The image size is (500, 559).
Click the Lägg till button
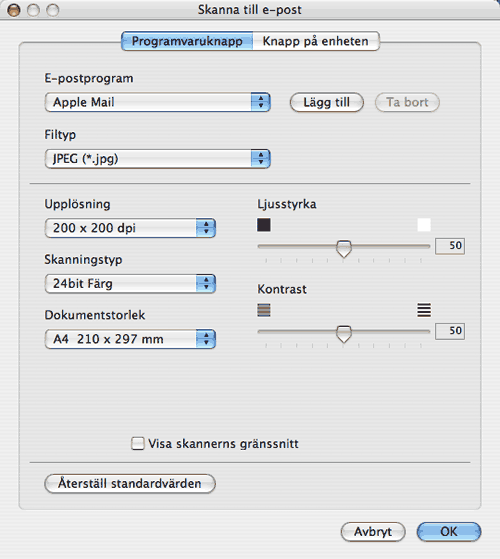point(326,102)
